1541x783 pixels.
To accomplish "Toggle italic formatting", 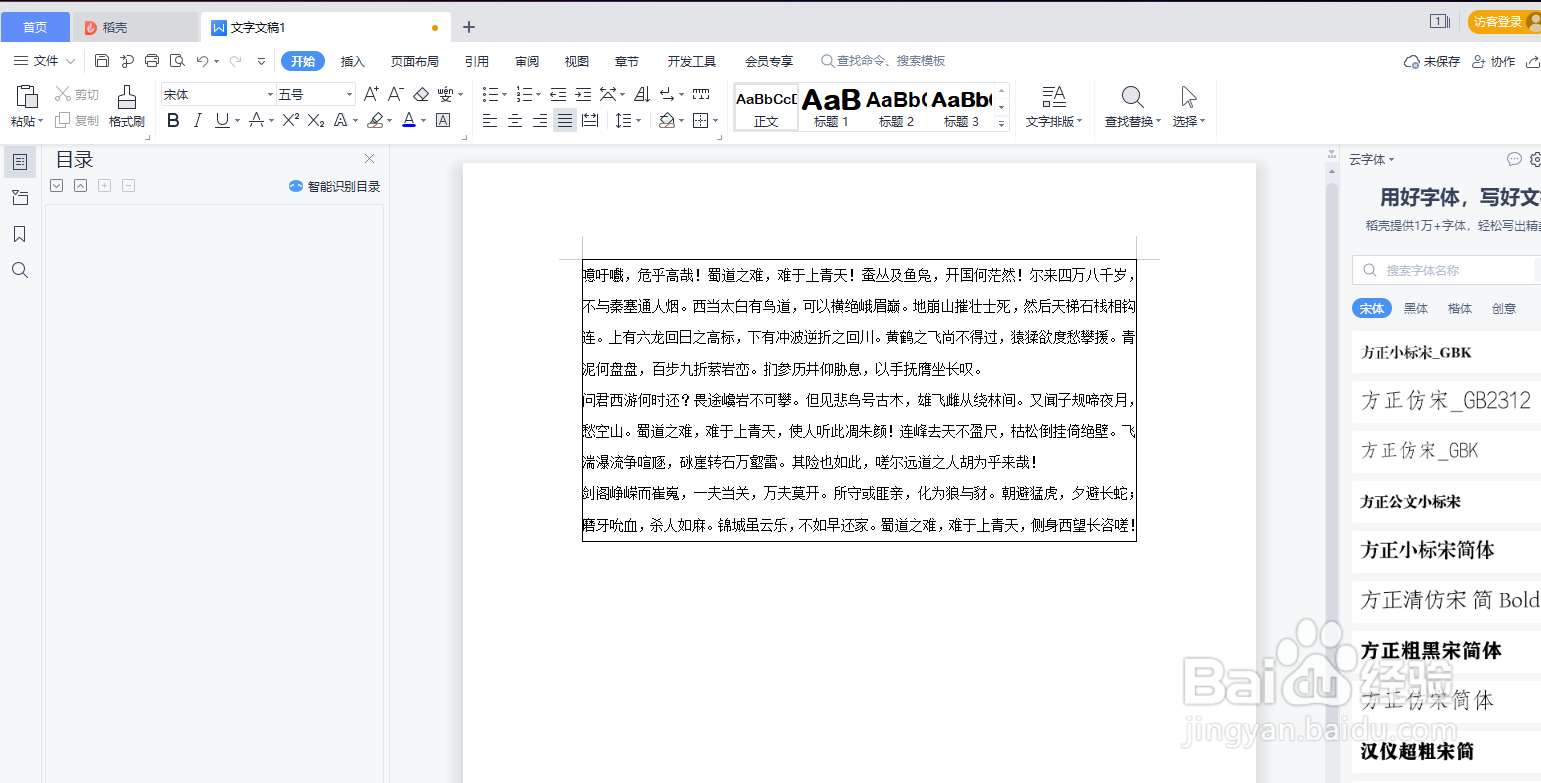I will 196,121.
